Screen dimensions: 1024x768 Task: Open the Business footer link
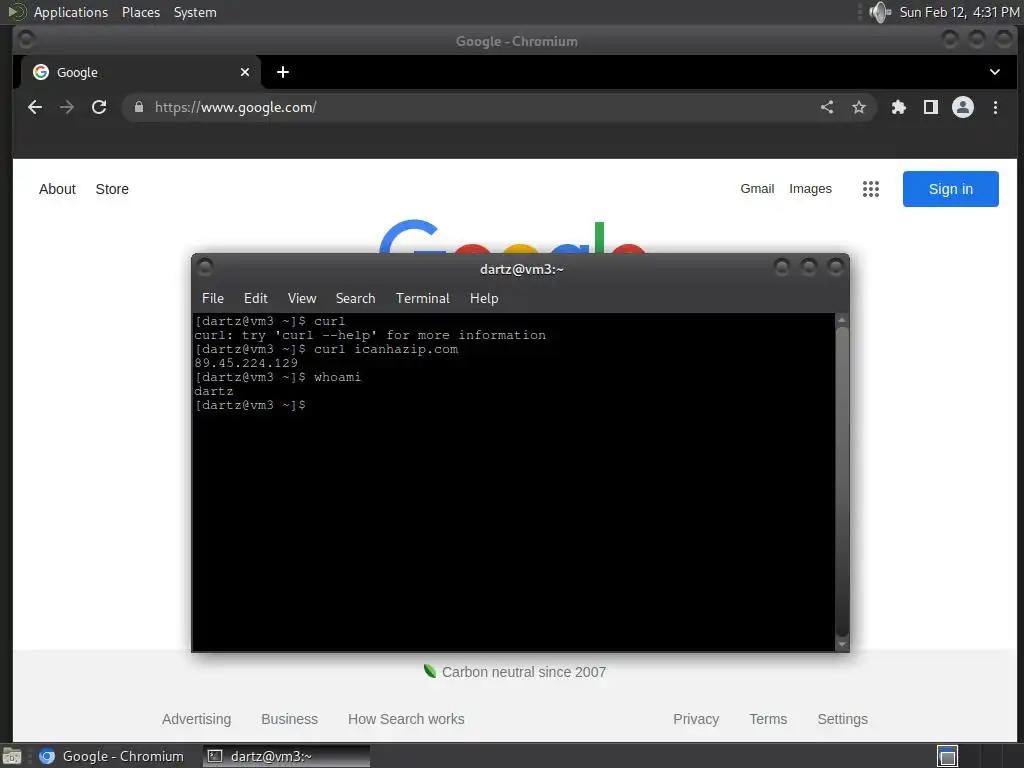(x=289, y=719)
